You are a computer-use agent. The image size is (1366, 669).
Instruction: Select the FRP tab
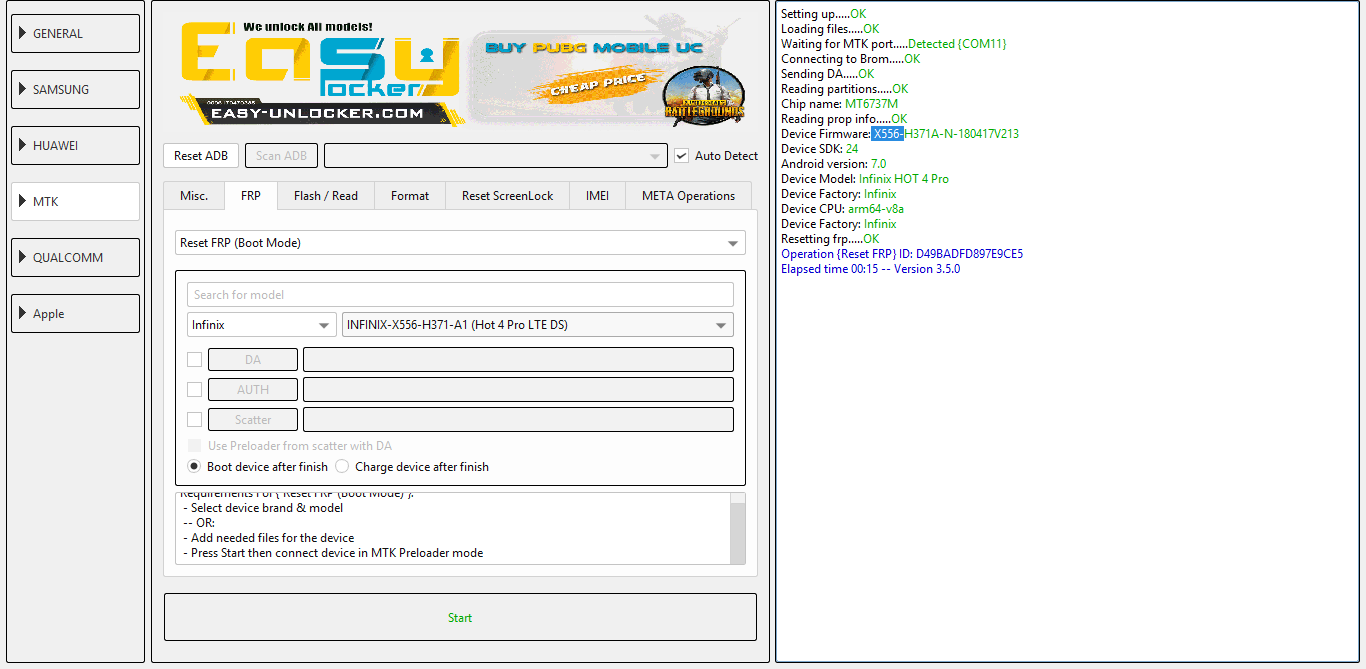tap(251, 196)
